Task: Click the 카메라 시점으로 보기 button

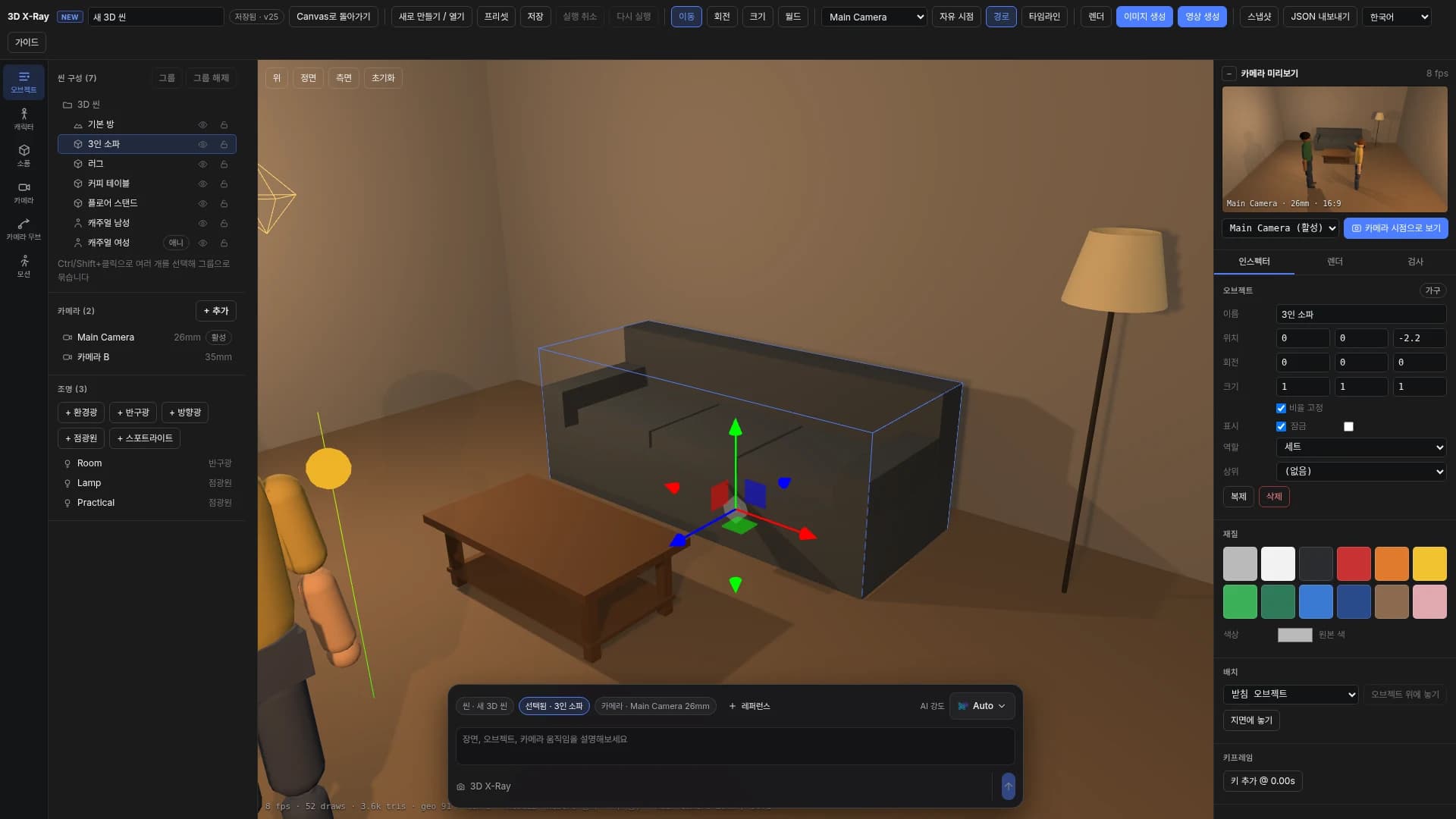Action: pyautogui.click(x=1396, y=228)
